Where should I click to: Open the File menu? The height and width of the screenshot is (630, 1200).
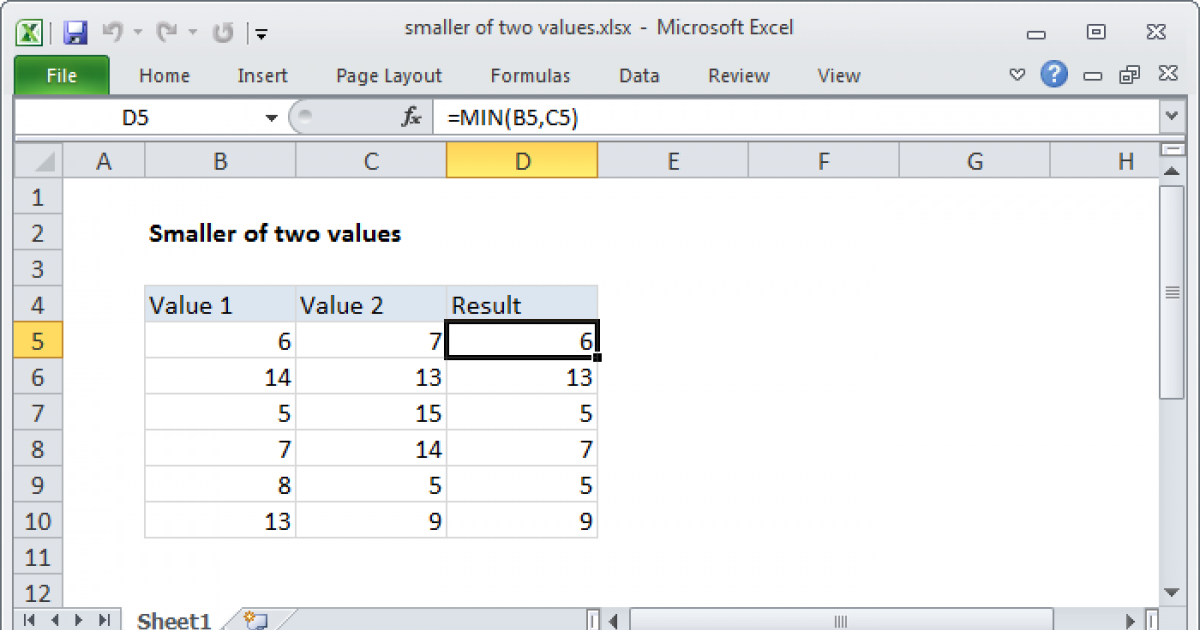click(61, 75)
